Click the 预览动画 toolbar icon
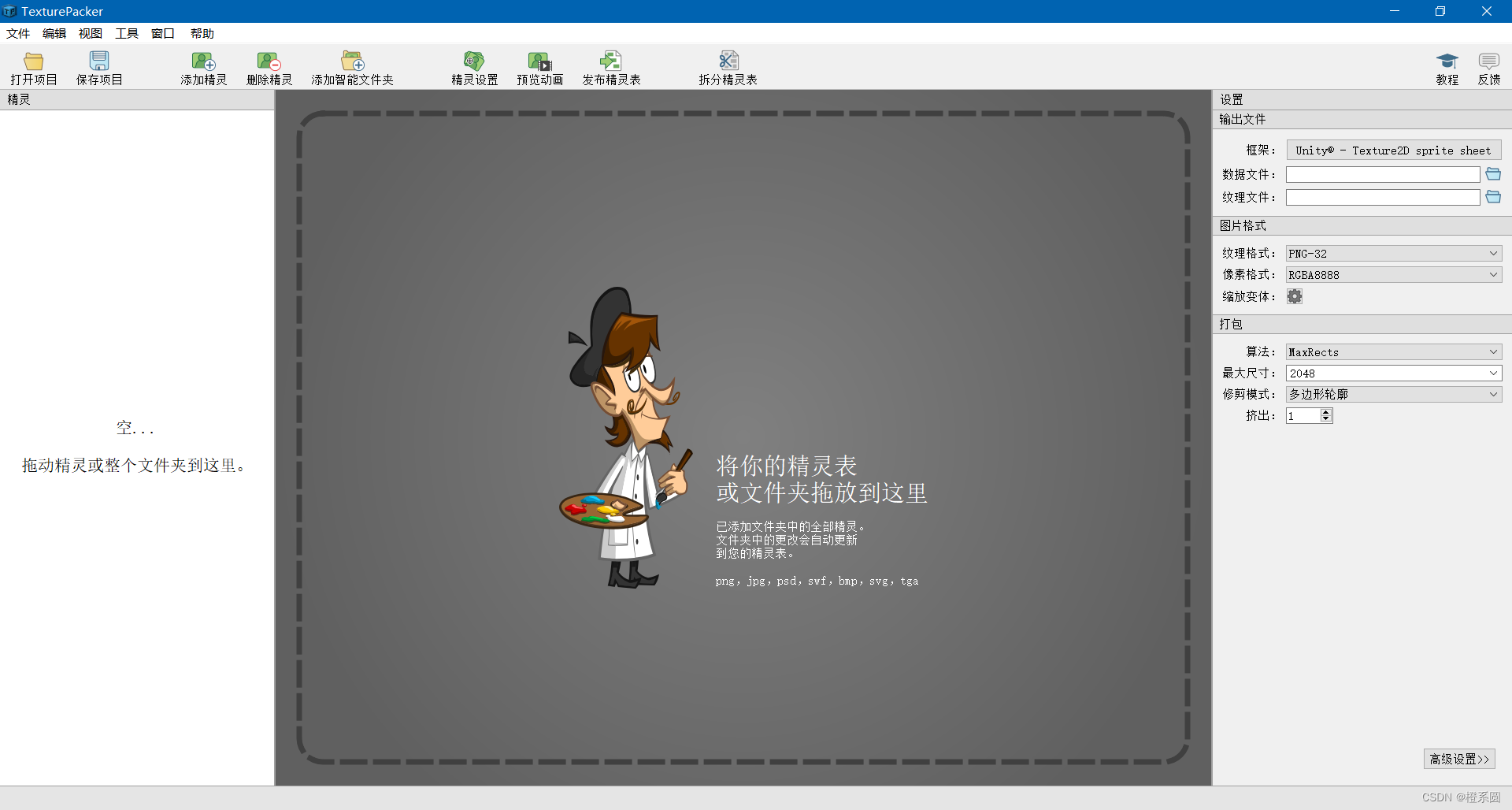The height and width of the screenshot is (810, 1512). [x=540, y=61]
